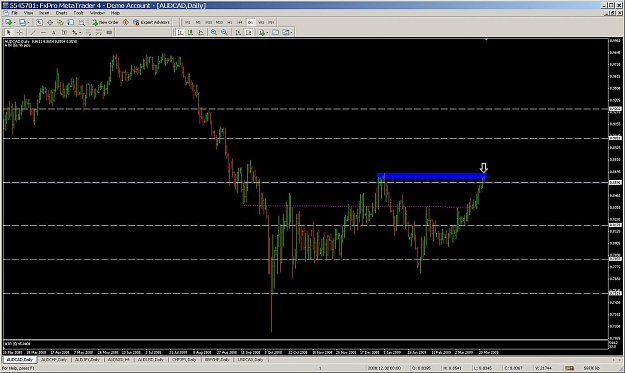This screenshot has height=373, width=625.
Task: Open the View menu
Action: [28, 13]
